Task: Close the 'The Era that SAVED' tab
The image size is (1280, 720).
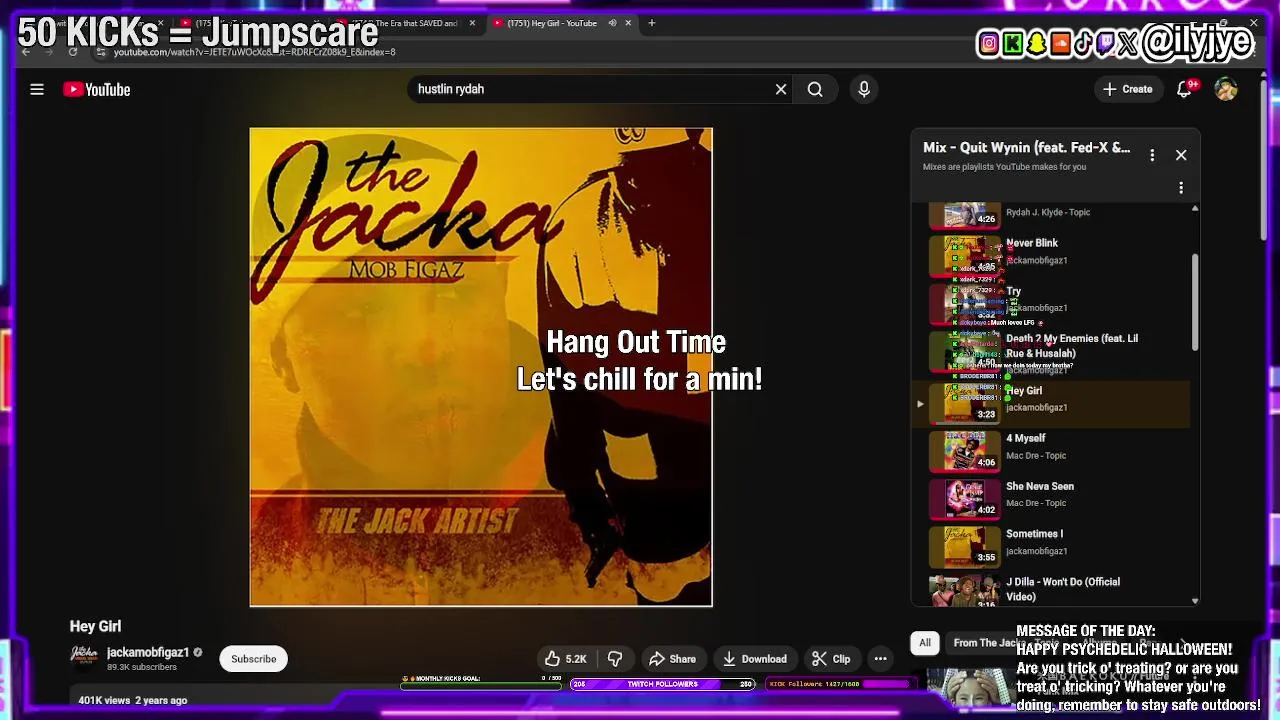Action: click(x=472, y=23)
